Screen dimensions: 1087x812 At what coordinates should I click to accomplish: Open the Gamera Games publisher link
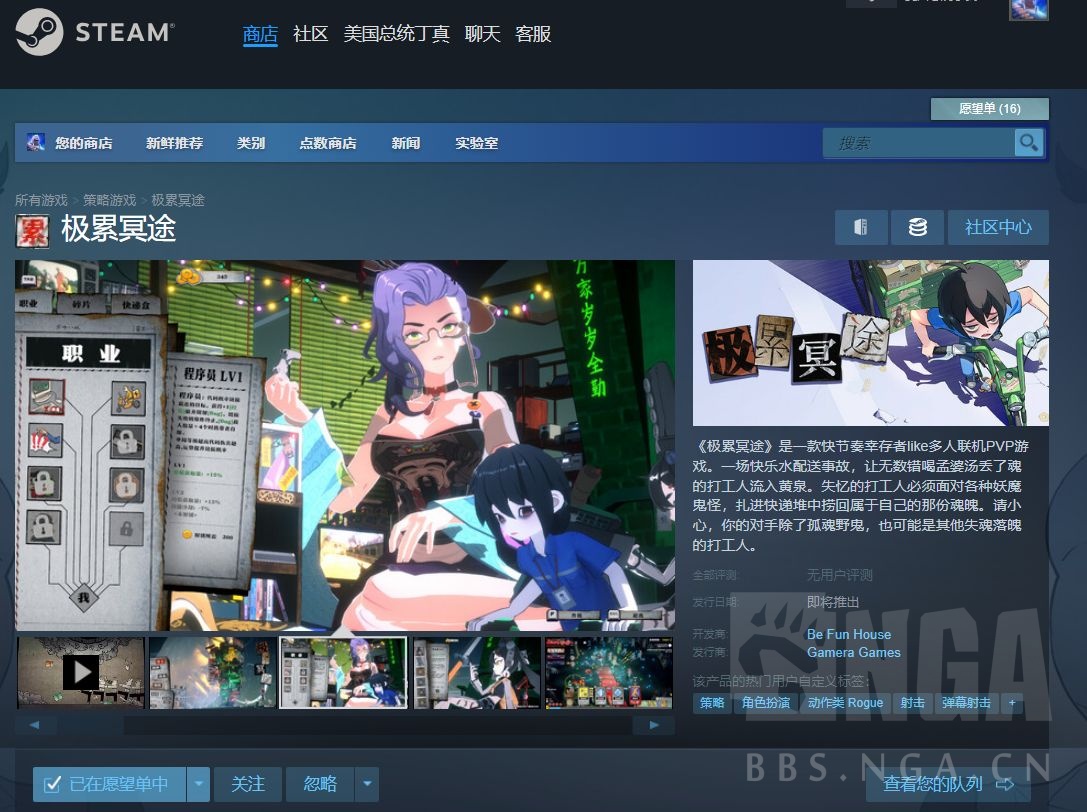click(853, 653)
